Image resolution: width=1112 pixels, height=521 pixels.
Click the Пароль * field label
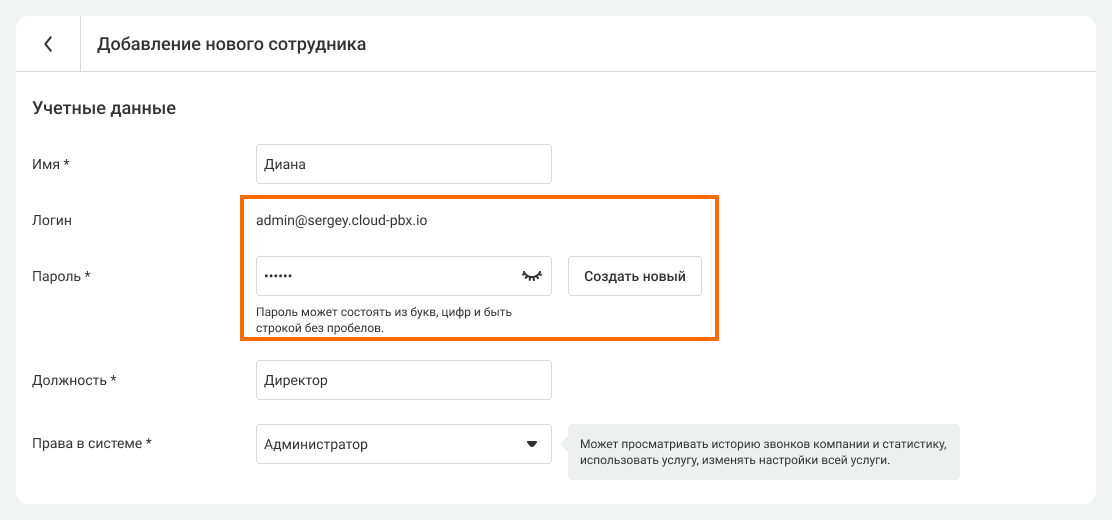coord(62,276)
